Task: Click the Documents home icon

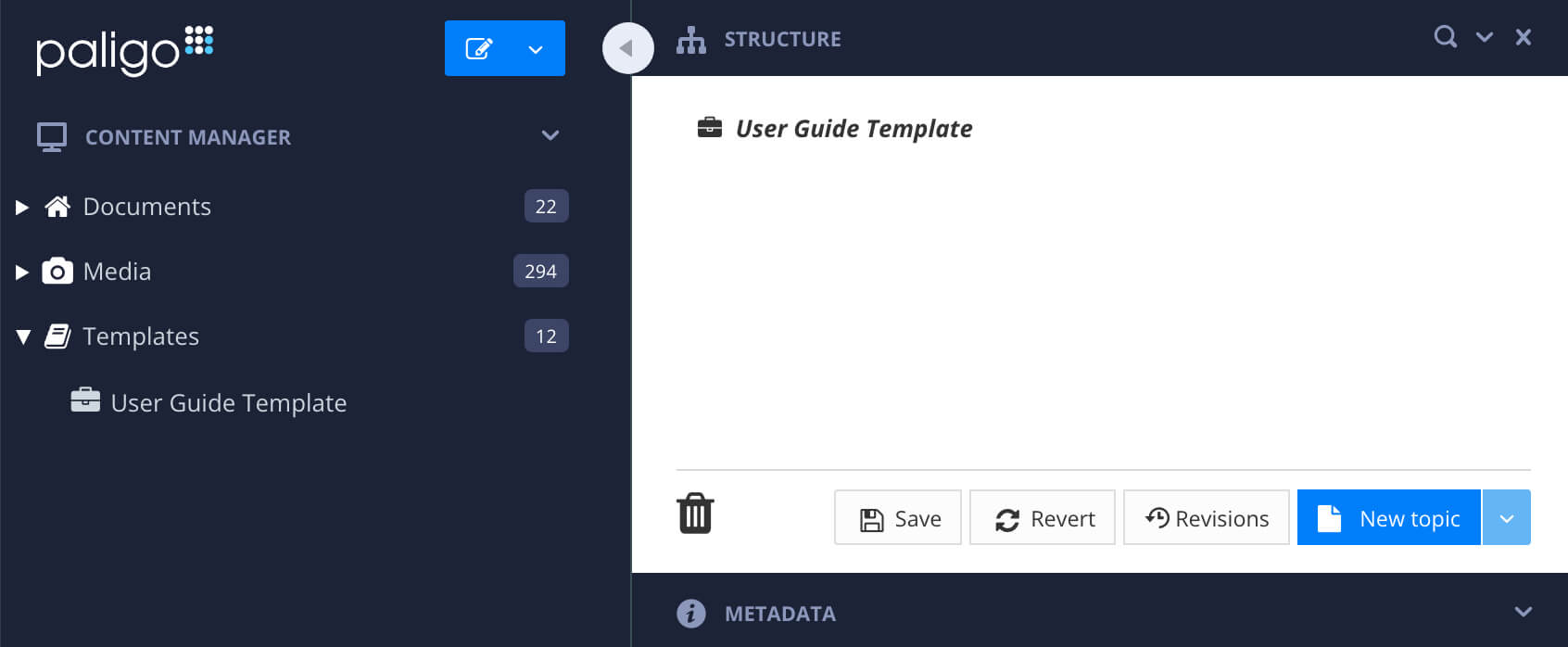Action: click(57, 206)
